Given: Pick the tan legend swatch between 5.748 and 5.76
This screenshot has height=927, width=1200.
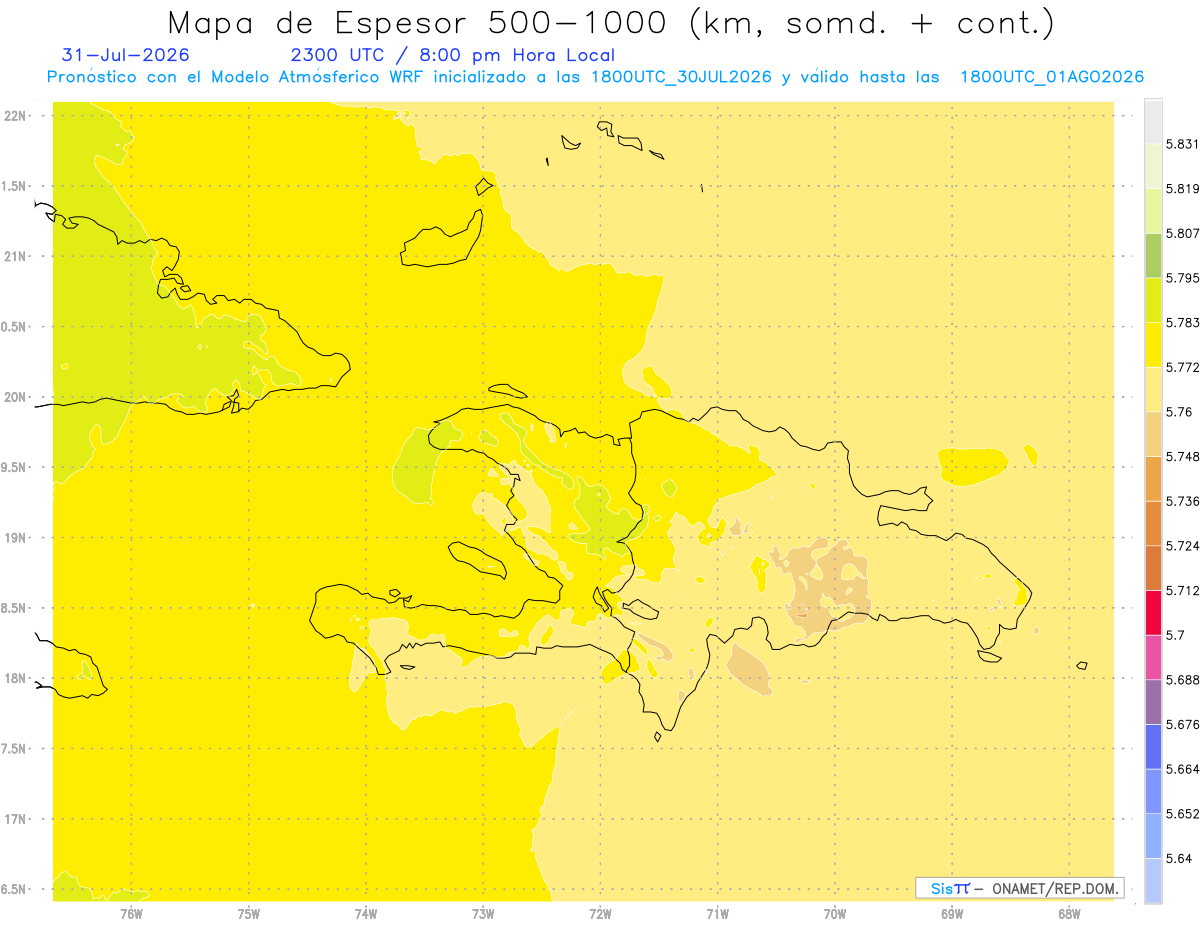Looking at the screenshot, I should [x=1153, y=434].
